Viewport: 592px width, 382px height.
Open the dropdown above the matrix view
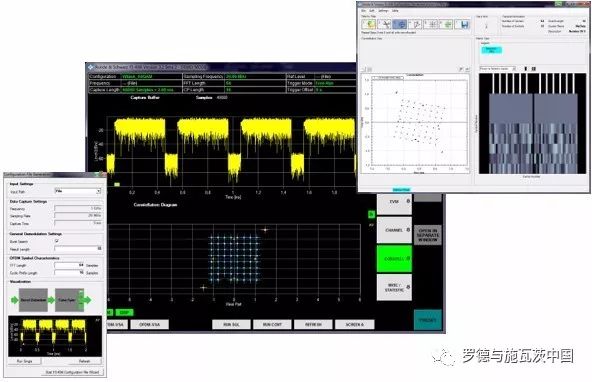coord(498,69)
